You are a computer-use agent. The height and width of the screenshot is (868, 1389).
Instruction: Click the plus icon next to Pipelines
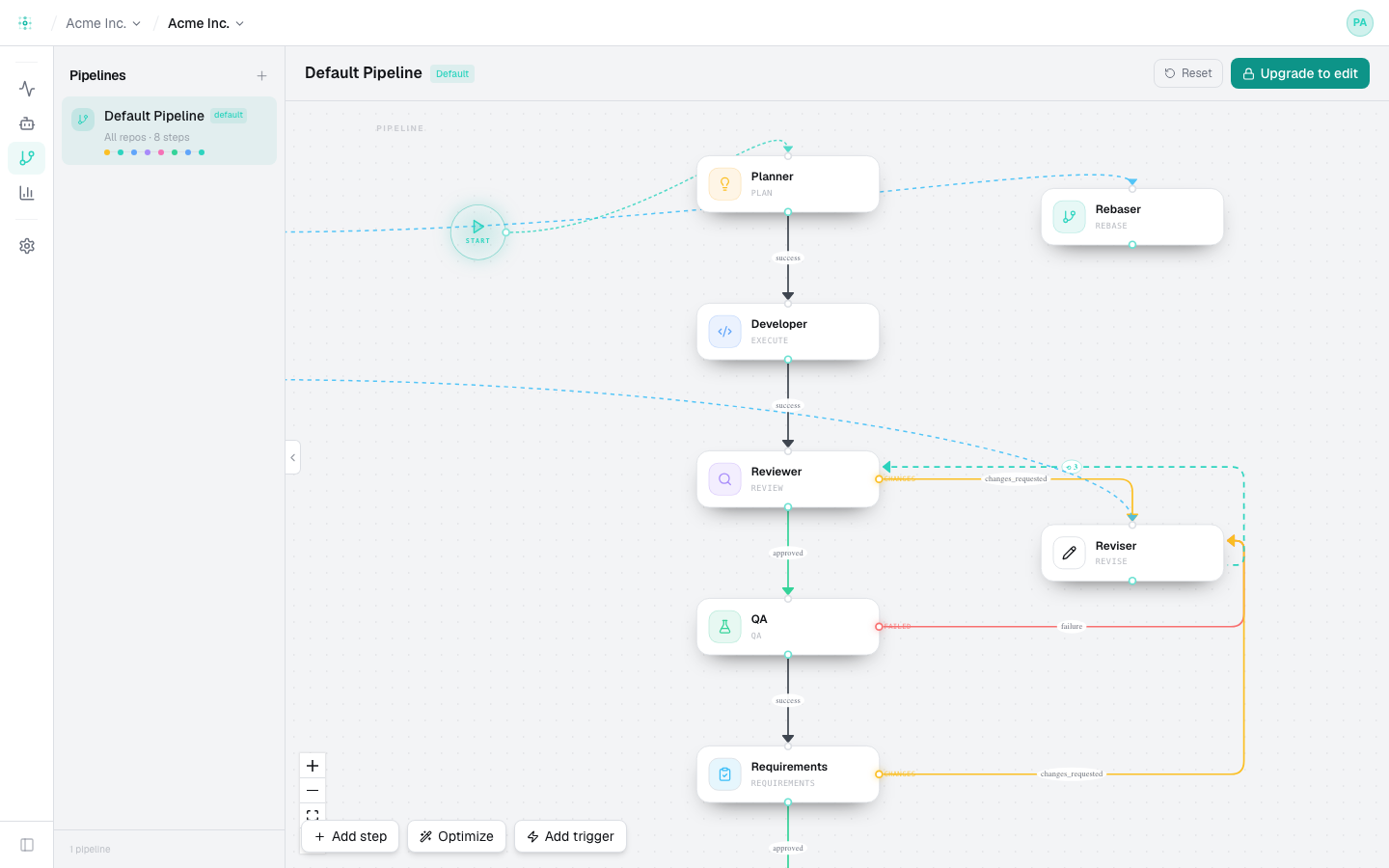point(261,75)
